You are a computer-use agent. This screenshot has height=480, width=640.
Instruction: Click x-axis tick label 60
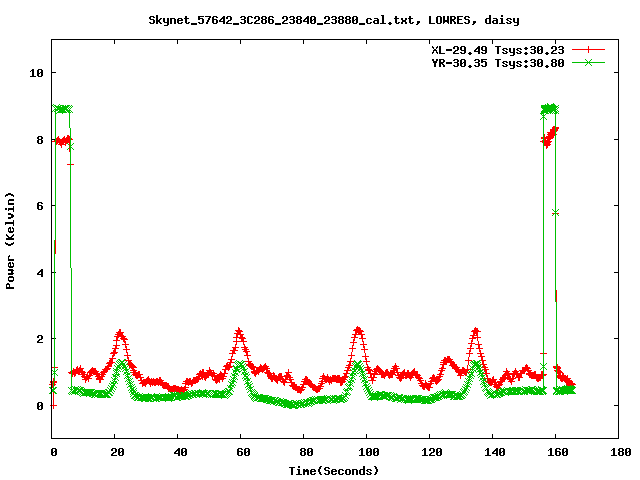coord(243,452)
